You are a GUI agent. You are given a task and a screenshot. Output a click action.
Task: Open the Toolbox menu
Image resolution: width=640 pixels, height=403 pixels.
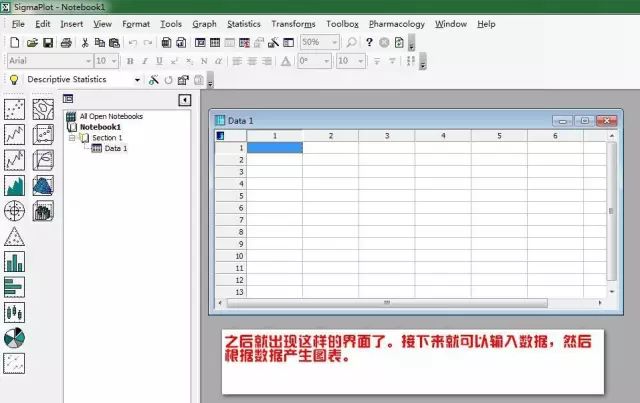click(342, 24)
